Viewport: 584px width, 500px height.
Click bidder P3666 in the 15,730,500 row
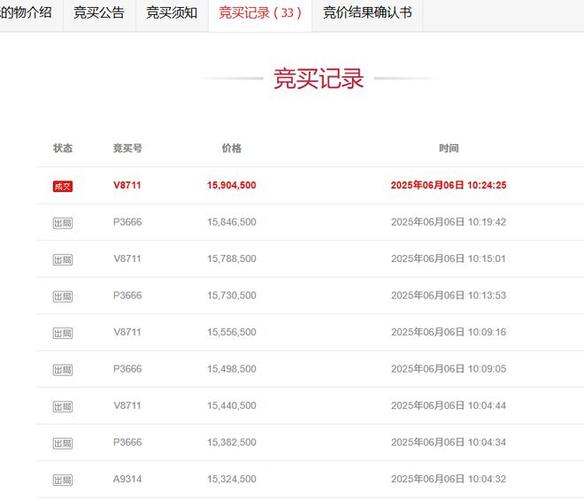coord(127,295)
